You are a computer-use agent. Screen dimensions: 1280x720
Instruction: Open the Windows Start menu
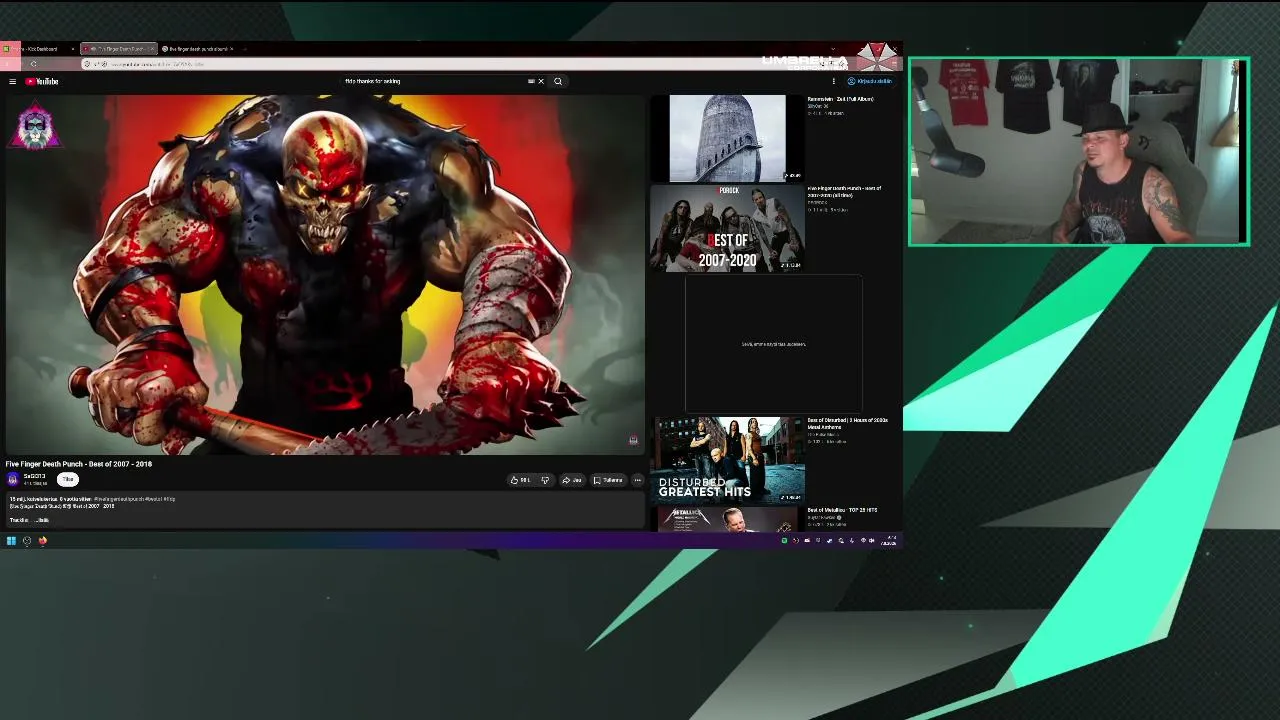11,541
